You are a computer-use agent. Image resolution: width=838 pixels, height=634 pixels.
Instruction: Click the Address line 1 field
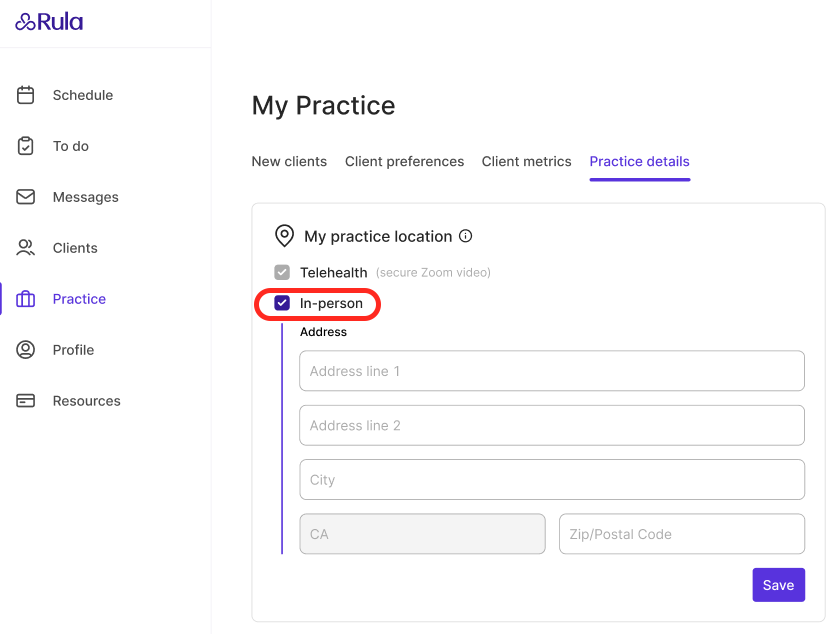coord(551,371)
